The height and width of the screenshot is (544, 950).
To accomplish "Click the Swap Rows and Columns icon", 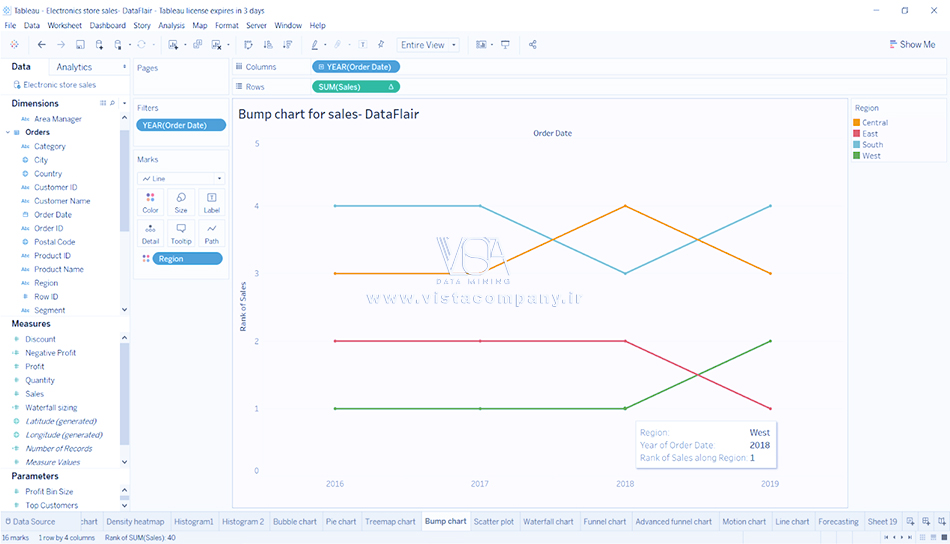I will (x=249, y=45).
